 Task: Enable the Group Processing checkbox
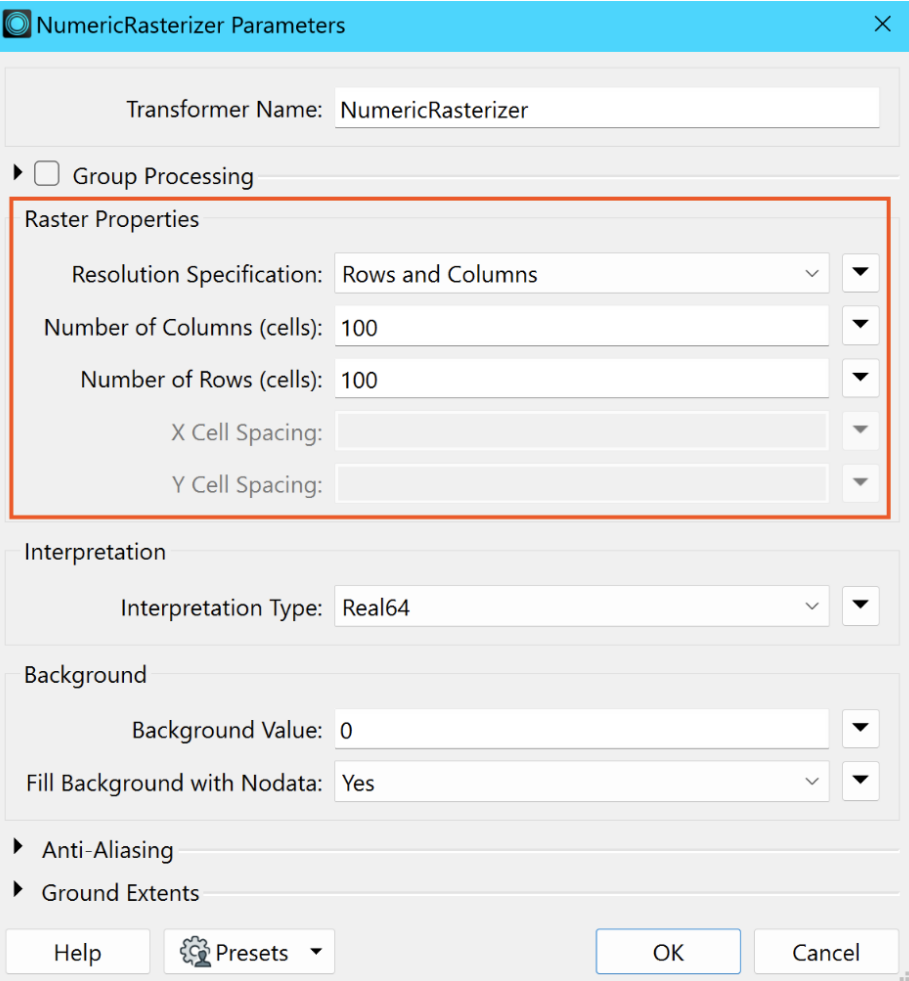(x=47, y=174)
